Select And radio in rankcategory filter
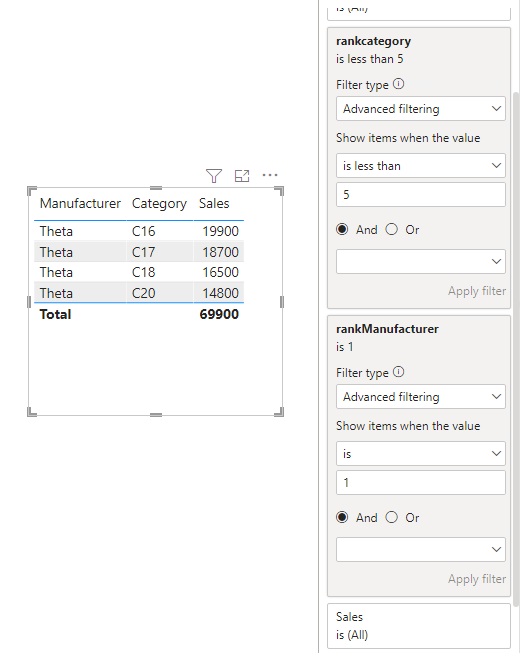520x653 pixels. [342, 229]
